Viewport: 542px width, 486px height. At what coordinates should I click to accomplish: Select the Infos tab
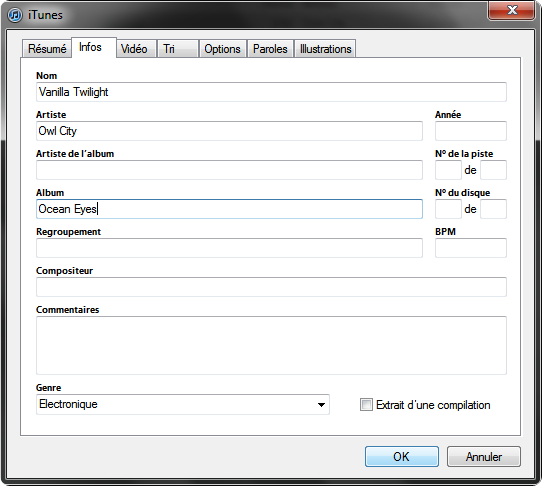[94, 47]
